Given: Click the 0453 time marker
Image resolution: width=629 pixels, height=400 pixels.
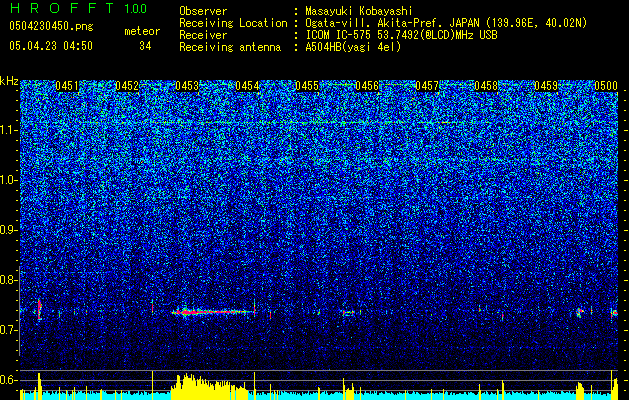Looking at the screenshot, I should [x=187, y=86].
